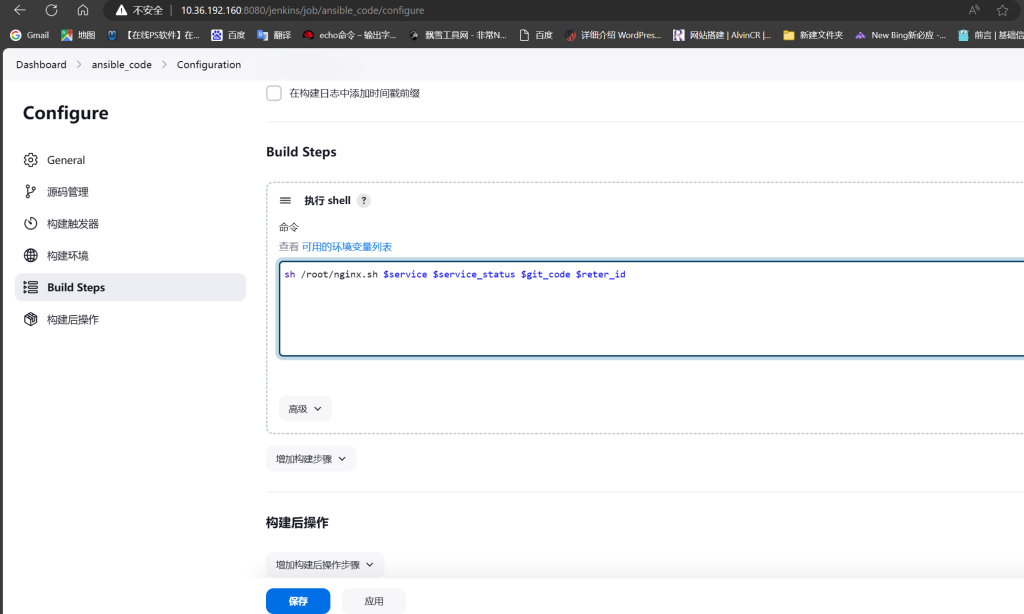The image size is (1024, 614).
Task: Open the 前言 bookmark
Action: coord(990,35)
